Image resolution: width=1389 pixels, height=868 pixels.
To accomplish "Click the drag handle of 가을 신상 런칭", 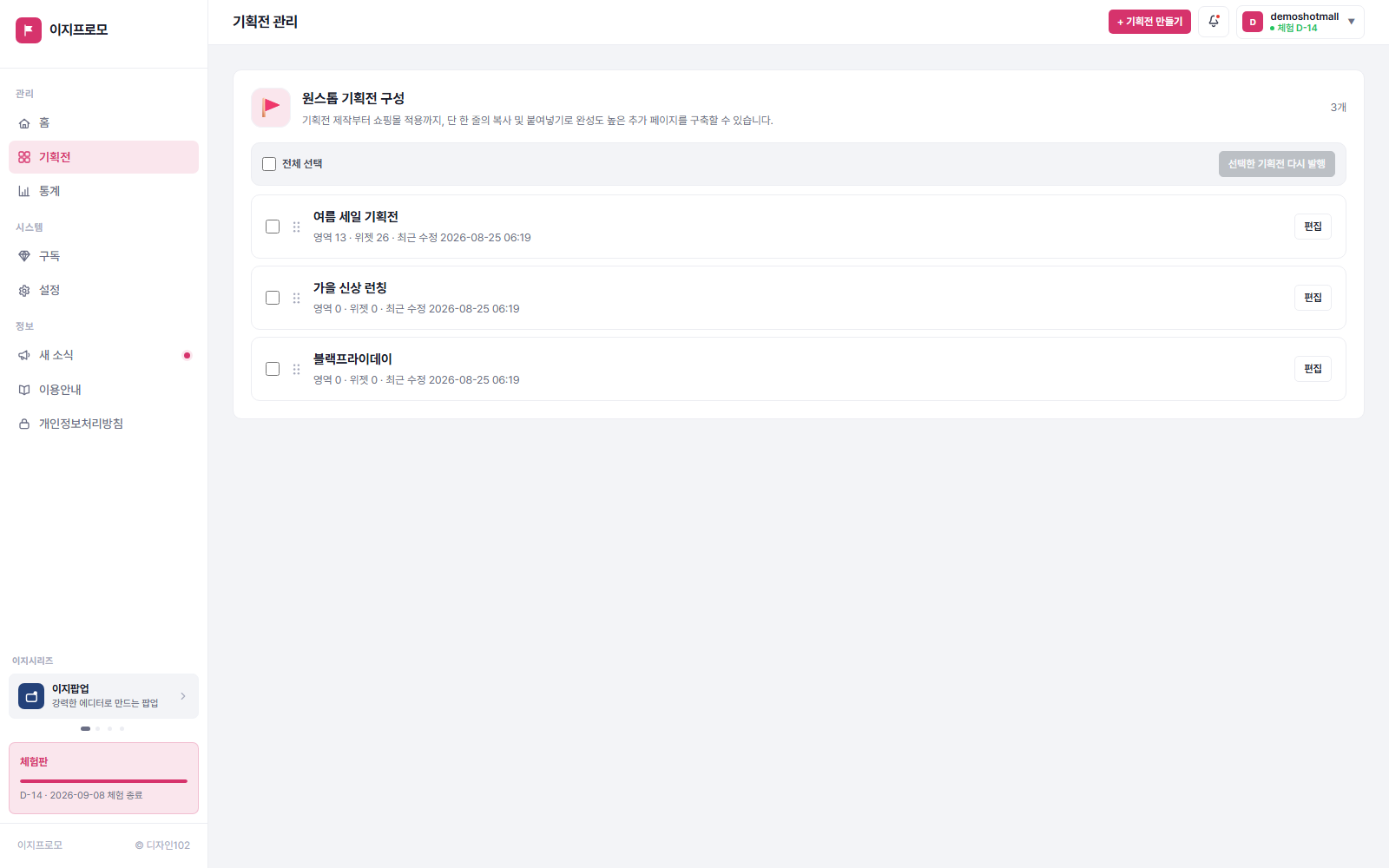I will (x=296, y=298).
